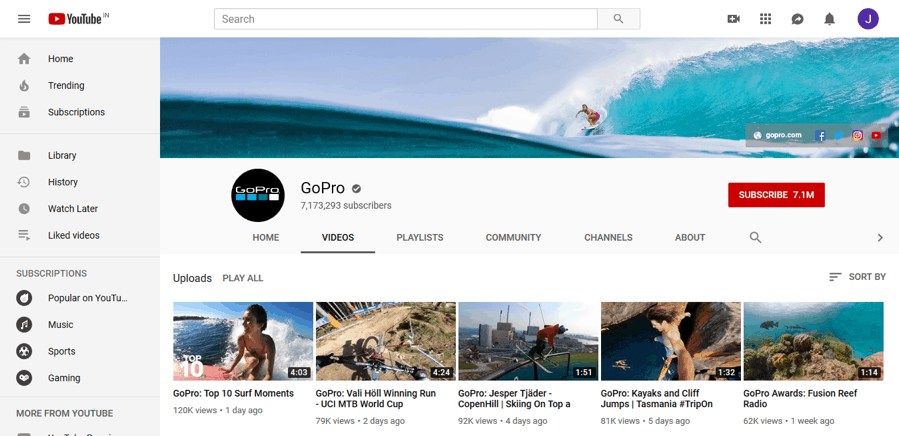
Task: Click the Library folder icon
Action: coord(24,155)
